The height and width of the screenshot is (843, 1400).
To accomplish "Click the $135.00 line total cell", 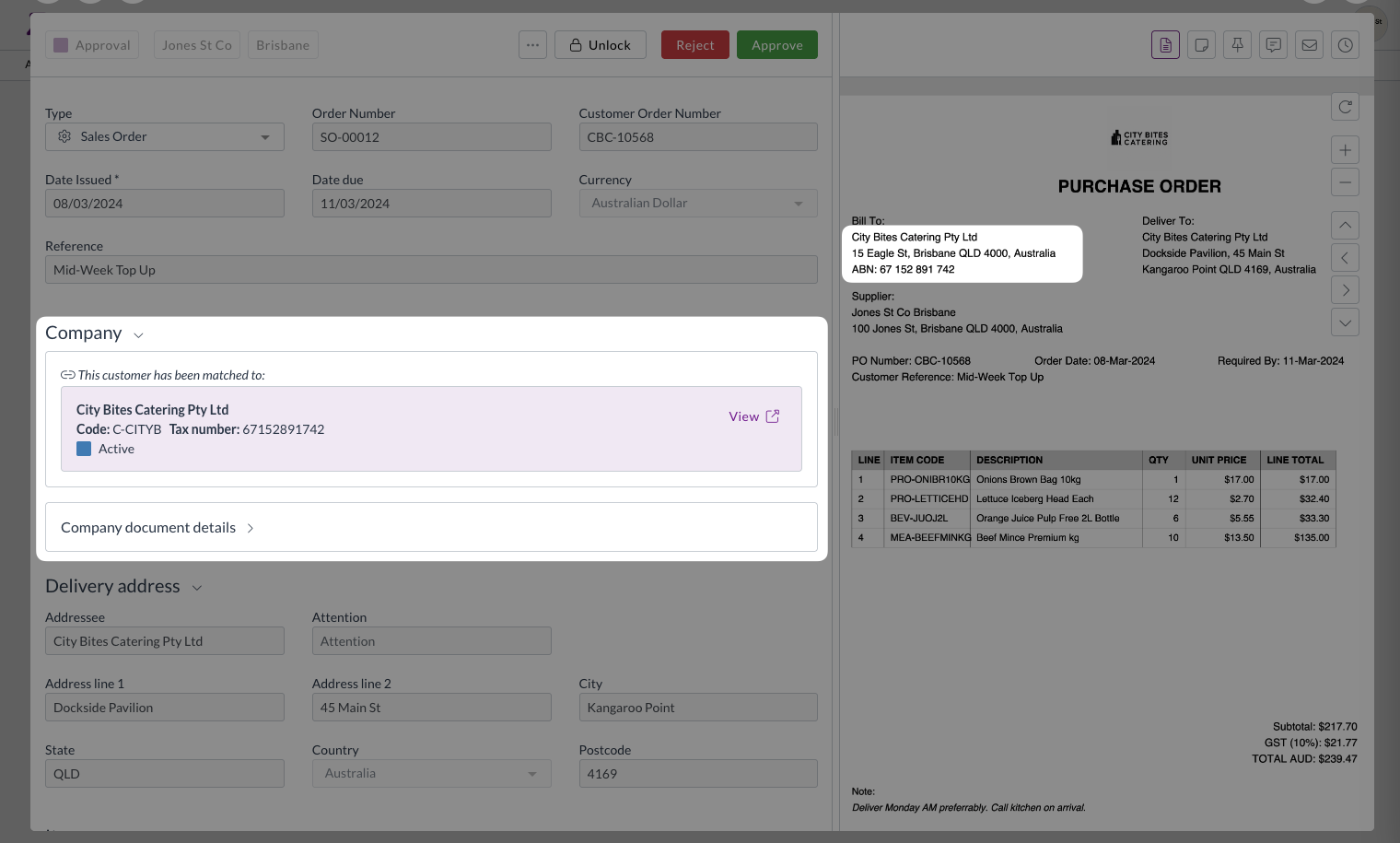I will coord(1299,537).
